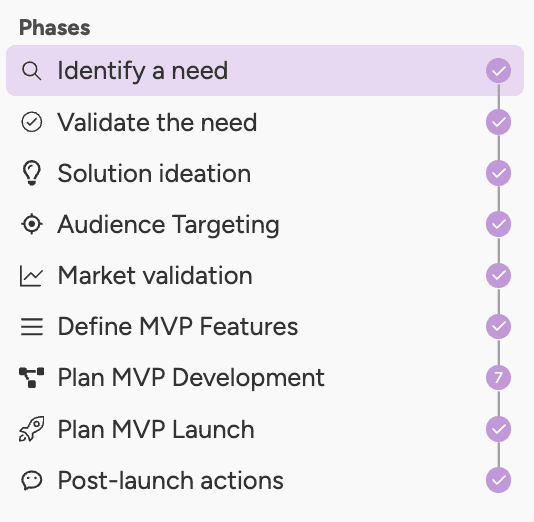The height and width of the screenshot is (522, 534).
Task: Click the lightbulb icon for Solution ideation
Action: click(32, 173)
